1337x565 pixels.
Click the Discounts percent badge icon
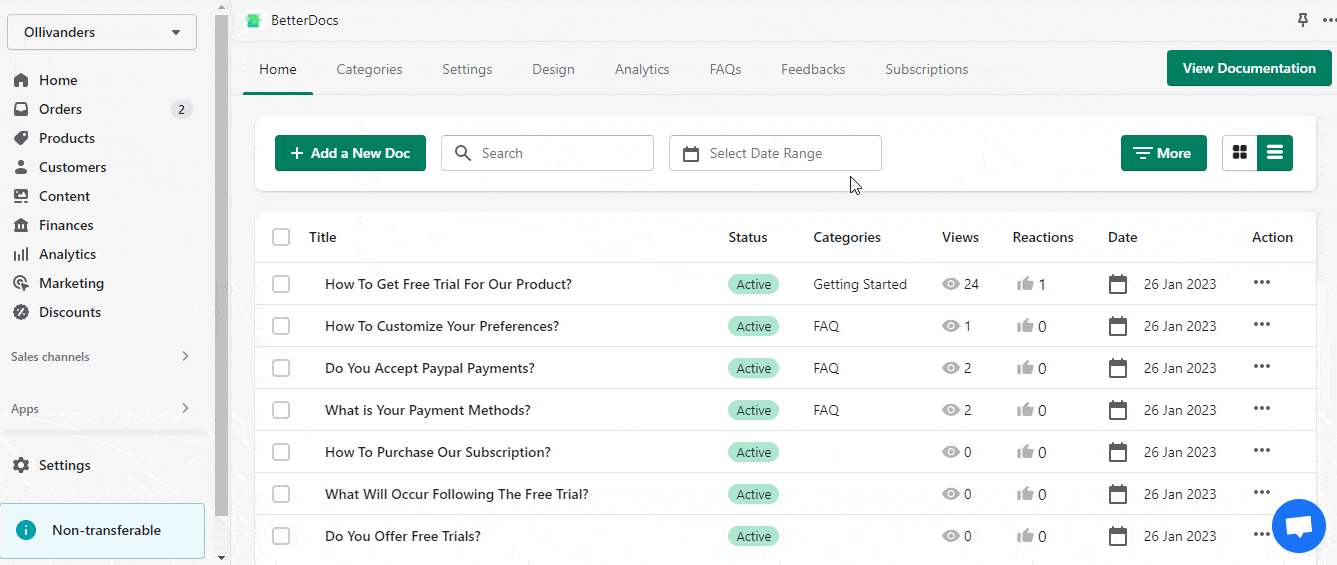[x=21, y=312]
